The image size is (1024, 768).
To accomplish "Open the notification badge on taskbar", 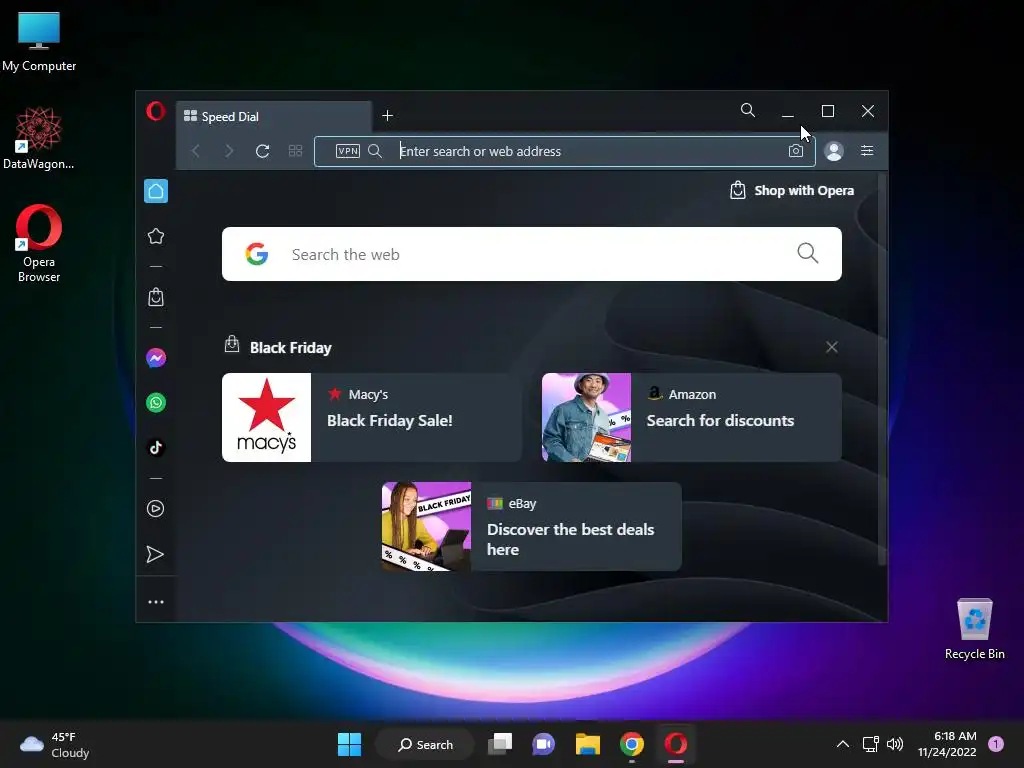I will pyautogui.click(x=996, y=744).
